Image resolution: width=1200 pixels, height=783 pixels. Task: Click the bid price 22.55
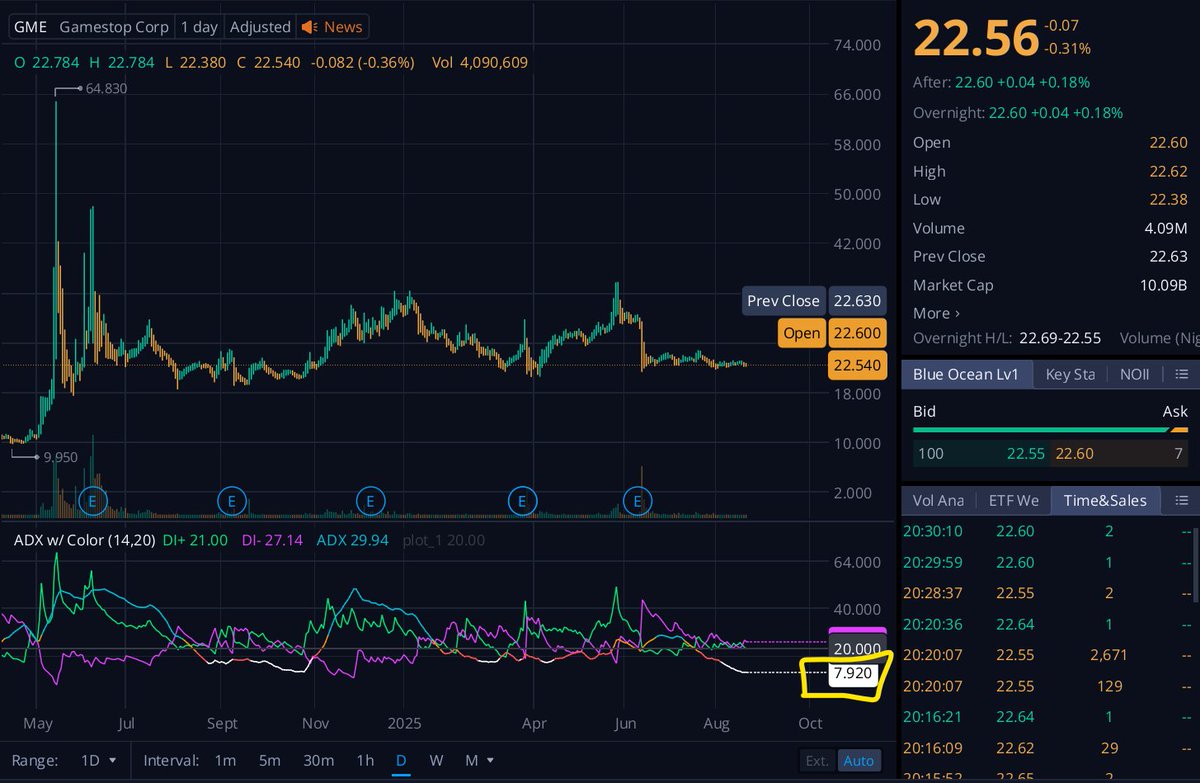click(1026, 453)
